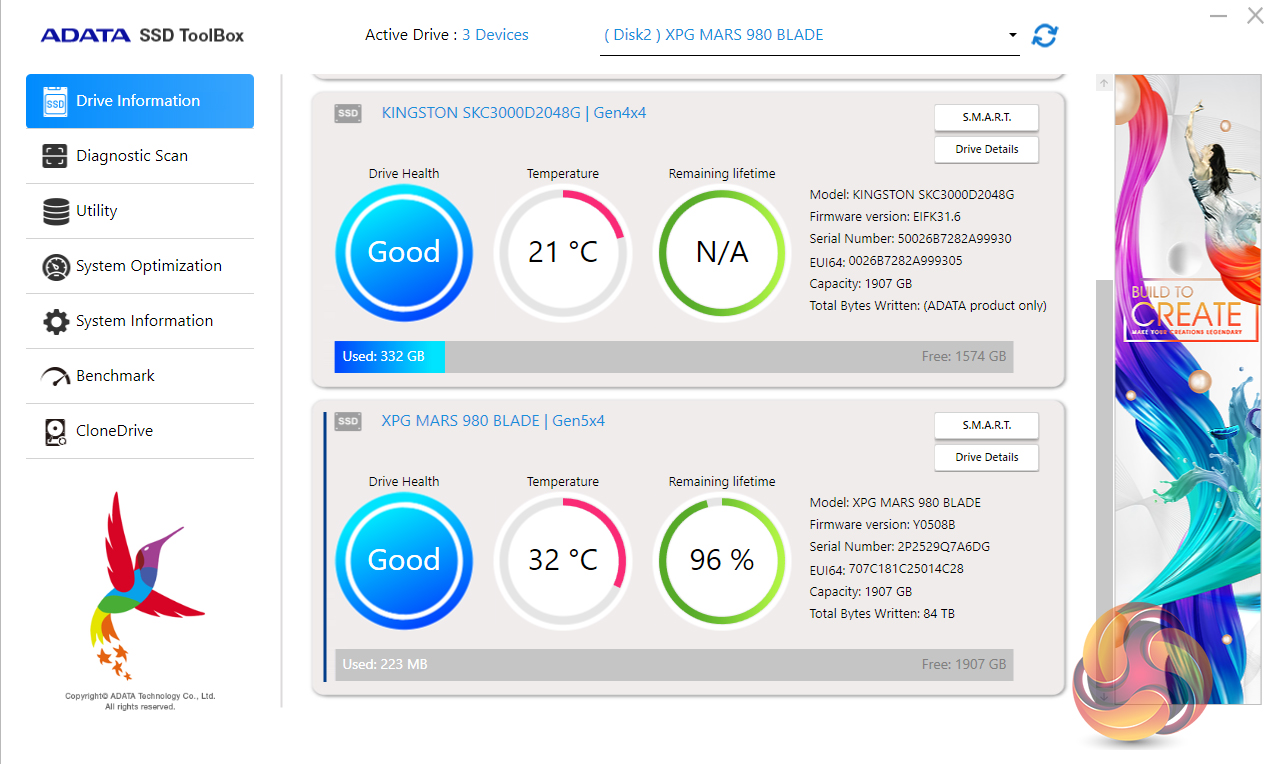Screen dimensions: 1277x764
Task: Click the vertical scrollbar thumb
Action: tap(1104, 480)
